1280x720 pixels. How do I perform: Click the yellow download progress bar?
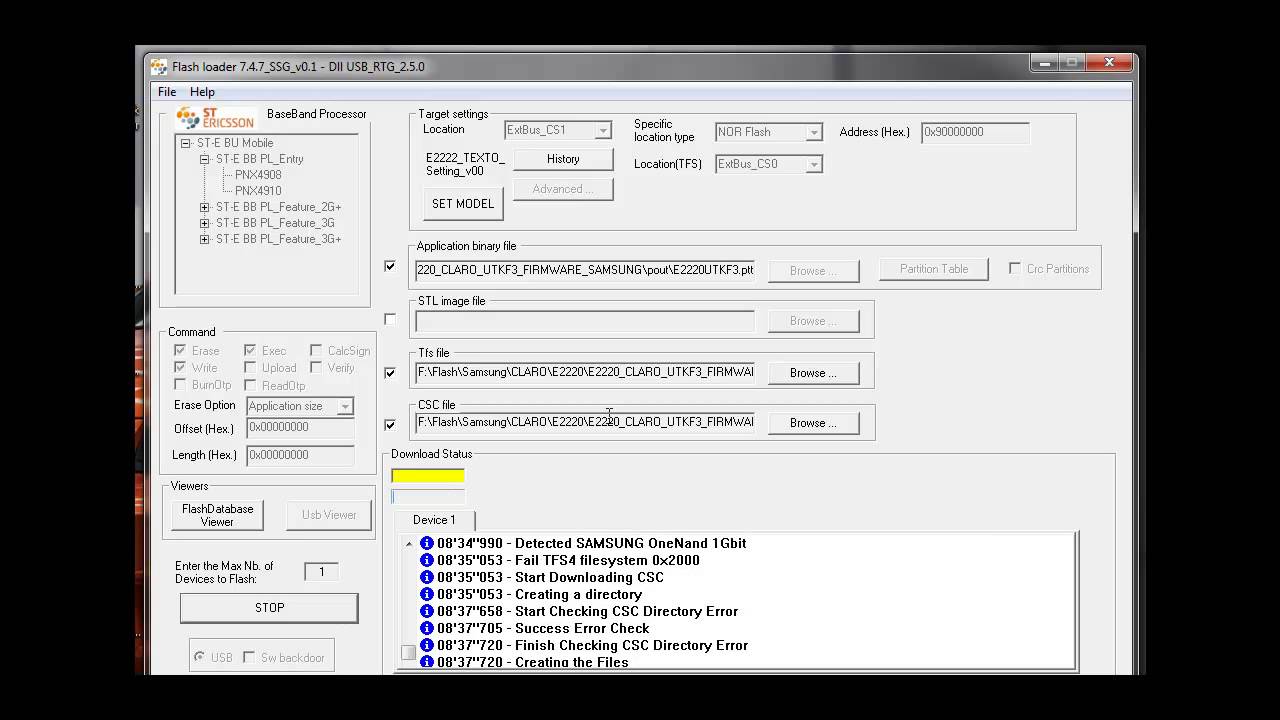[x=428, y=476]
